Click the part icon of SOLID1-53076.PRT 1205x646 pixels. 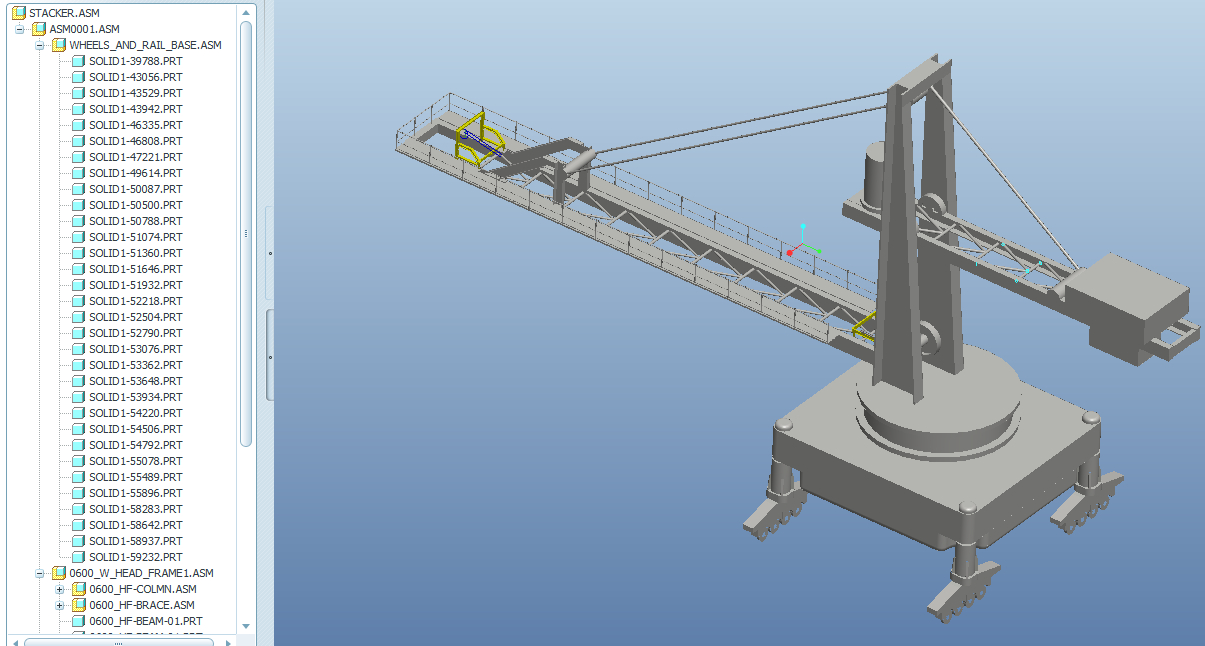pyautogui.click(x=78, y=349)
